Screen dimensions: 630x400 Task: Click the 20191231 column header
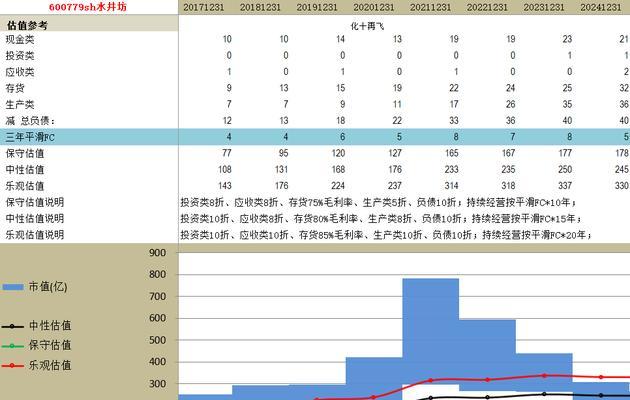317,7
